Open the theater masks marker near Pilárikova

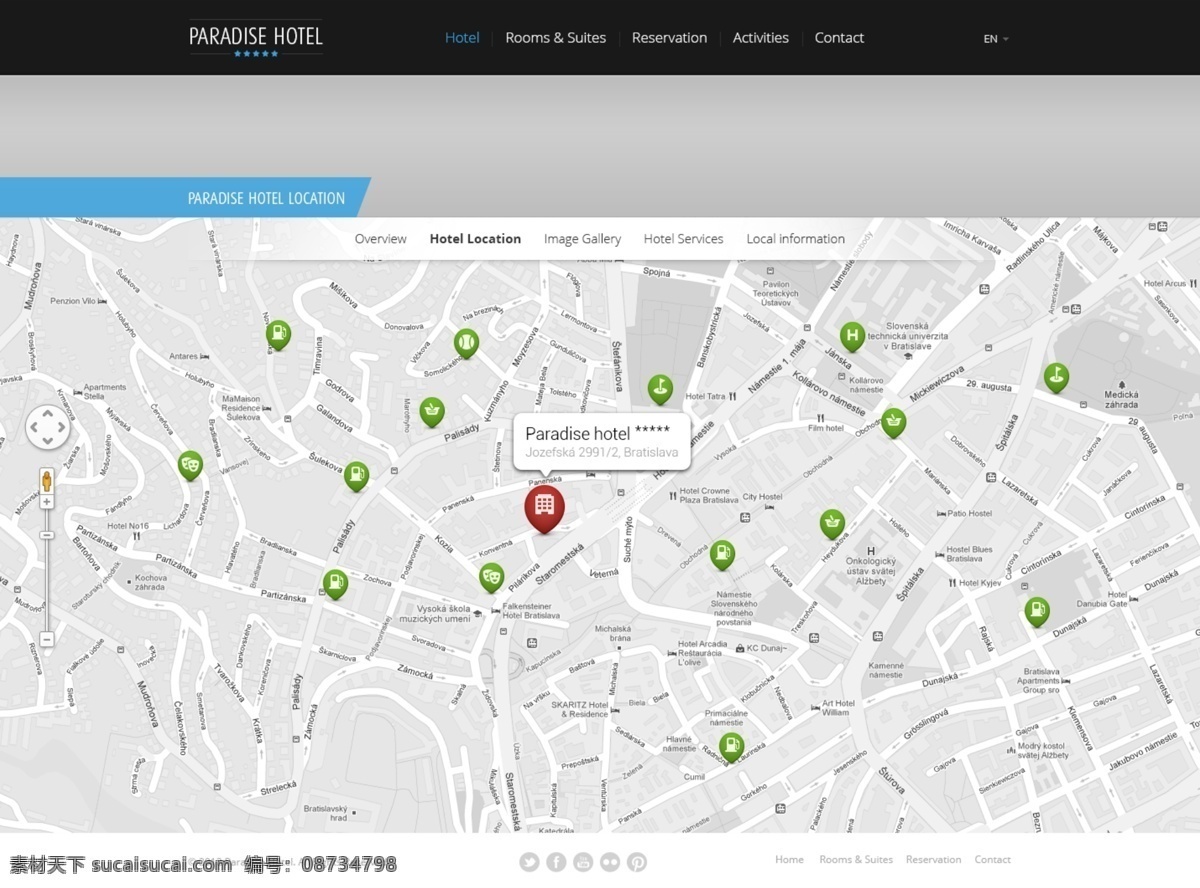click(490, 577)
